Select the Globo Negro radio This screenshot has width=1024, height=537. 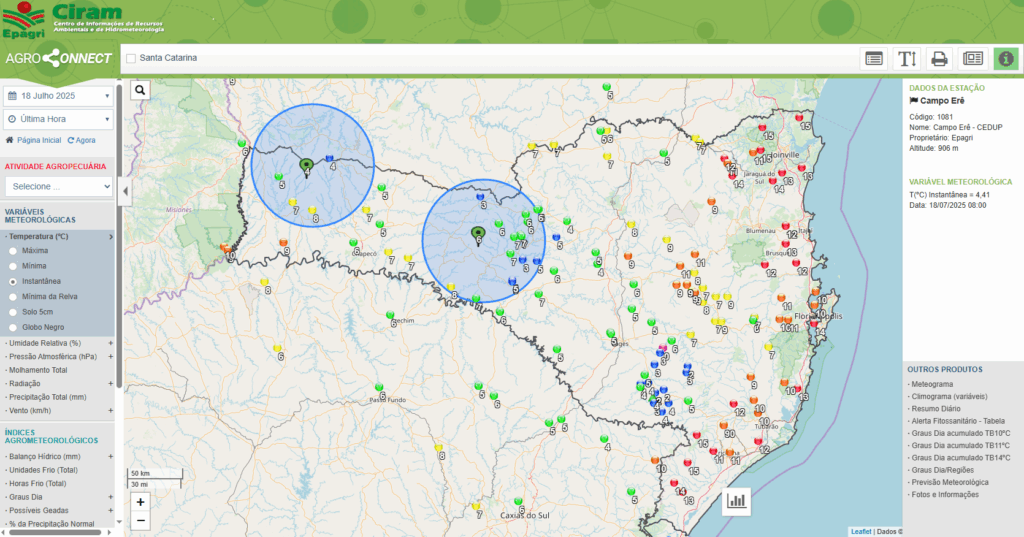point(13,327)
